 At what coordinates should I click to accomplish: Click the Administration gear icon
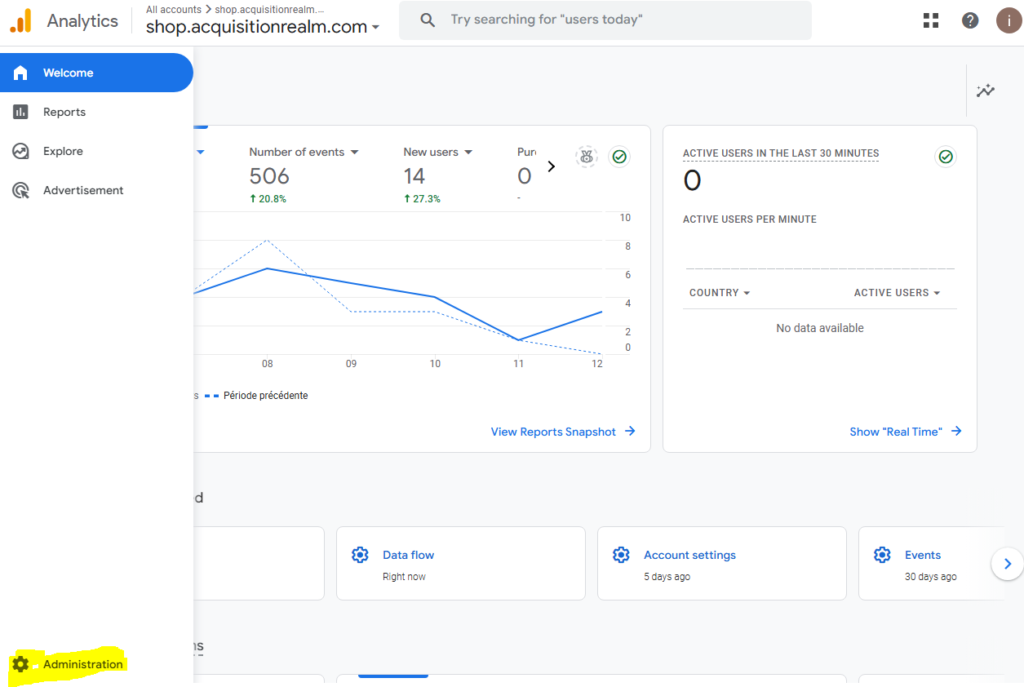click(x=20, y=664)
